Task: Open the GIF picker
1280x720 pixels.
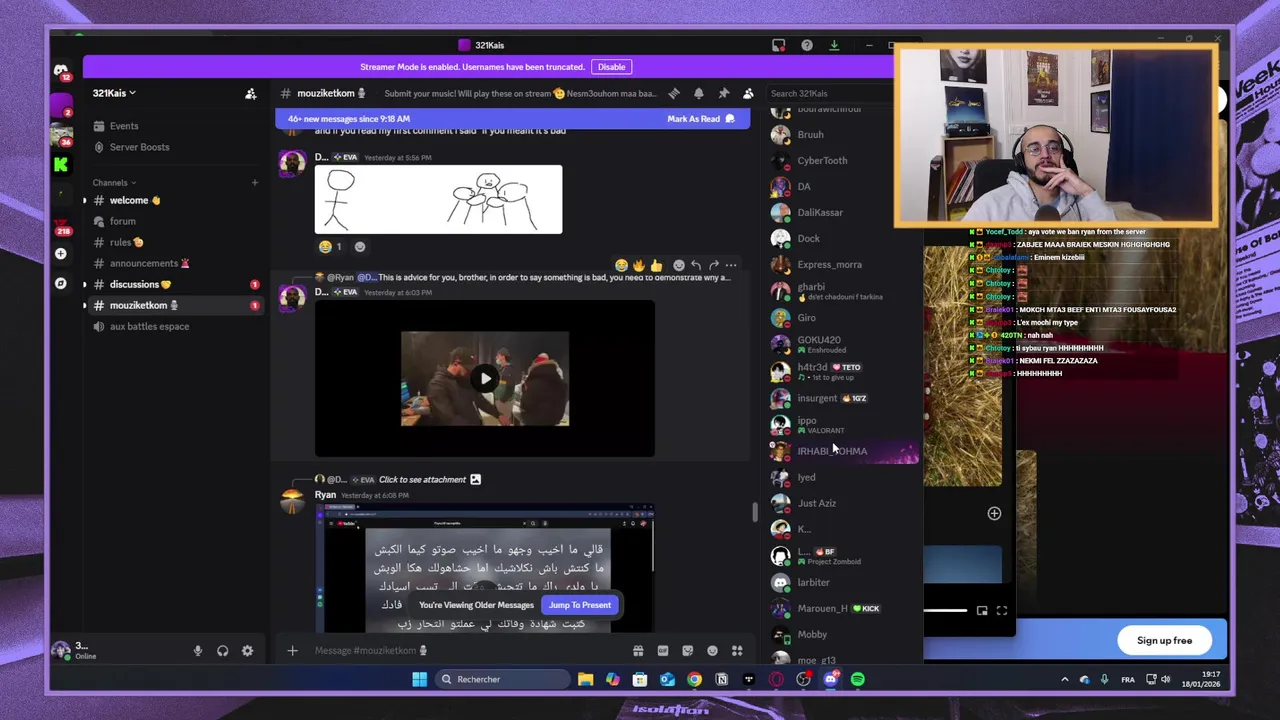Action: 663,651
